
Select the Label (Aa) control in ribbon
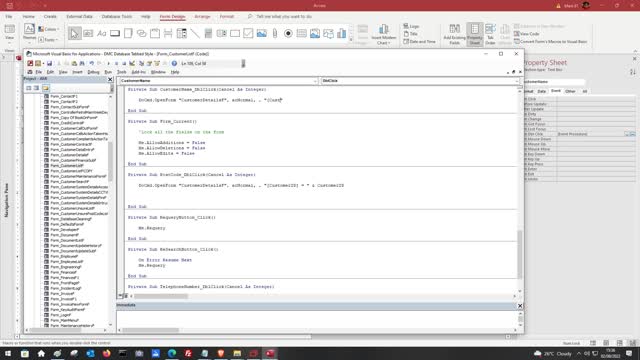[101, 33]
